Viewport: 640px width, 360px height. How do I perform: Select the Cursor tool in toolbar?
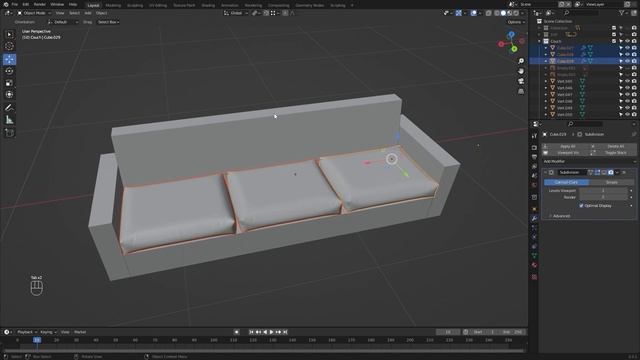[9, 47]
